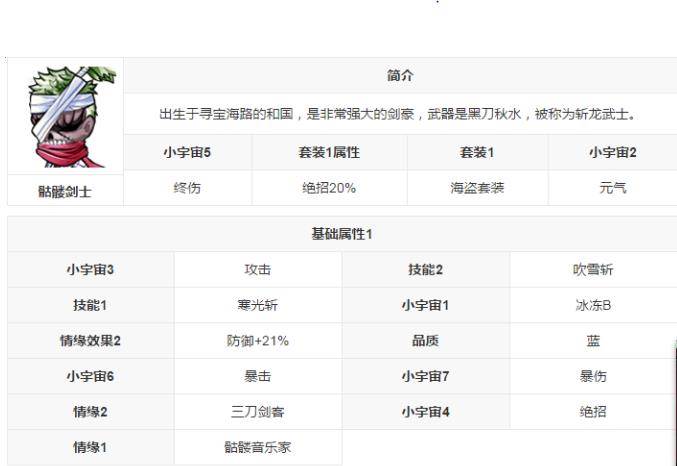This screenshot has width=677, height=466.
Task: Select the 防御+21% bond effect value
Action: (x=257, y=341)
